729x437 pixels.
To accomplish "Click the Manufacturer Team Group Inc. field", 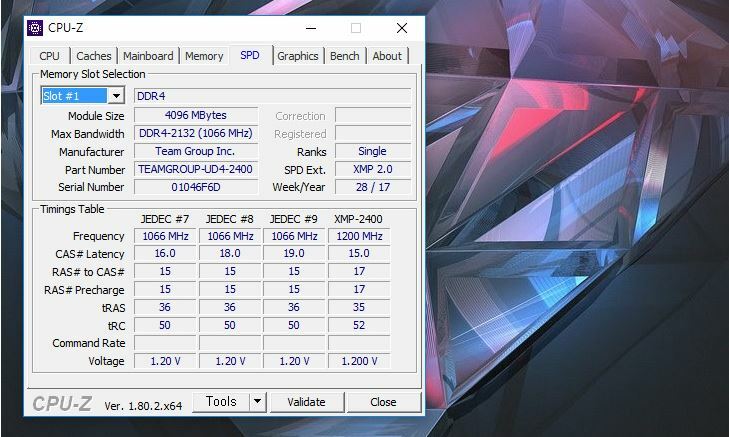I will 196,151.
